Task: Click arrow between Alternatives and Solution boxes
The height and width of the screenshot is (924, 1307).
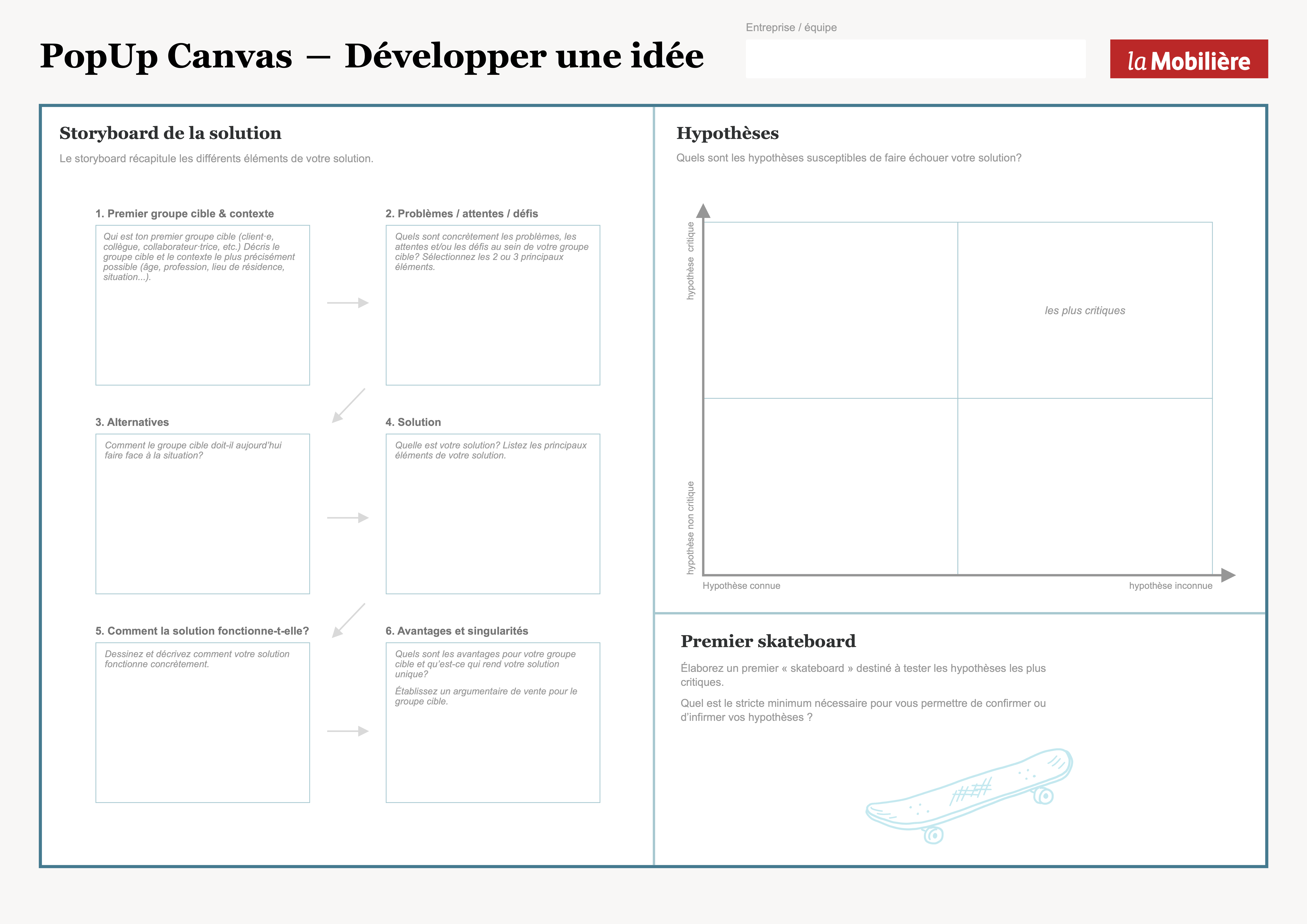Action: tap(348, 518)
